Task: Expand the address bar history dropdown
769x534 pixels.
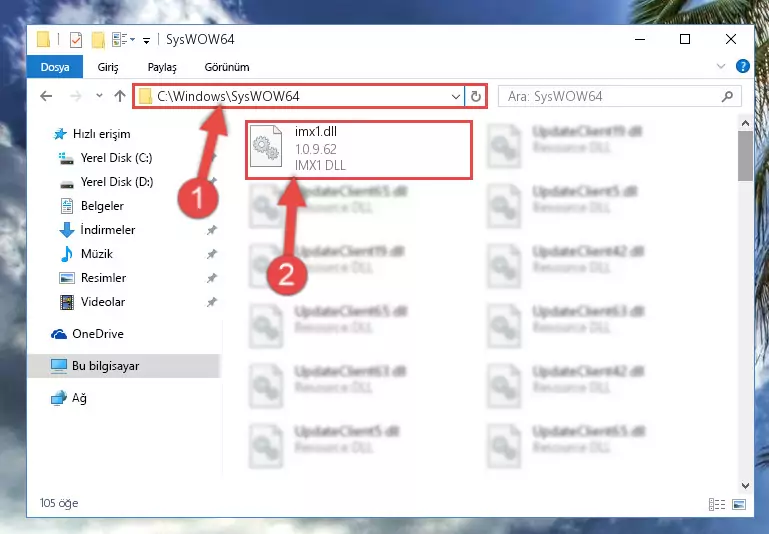Action: click(x=456, y=97)
